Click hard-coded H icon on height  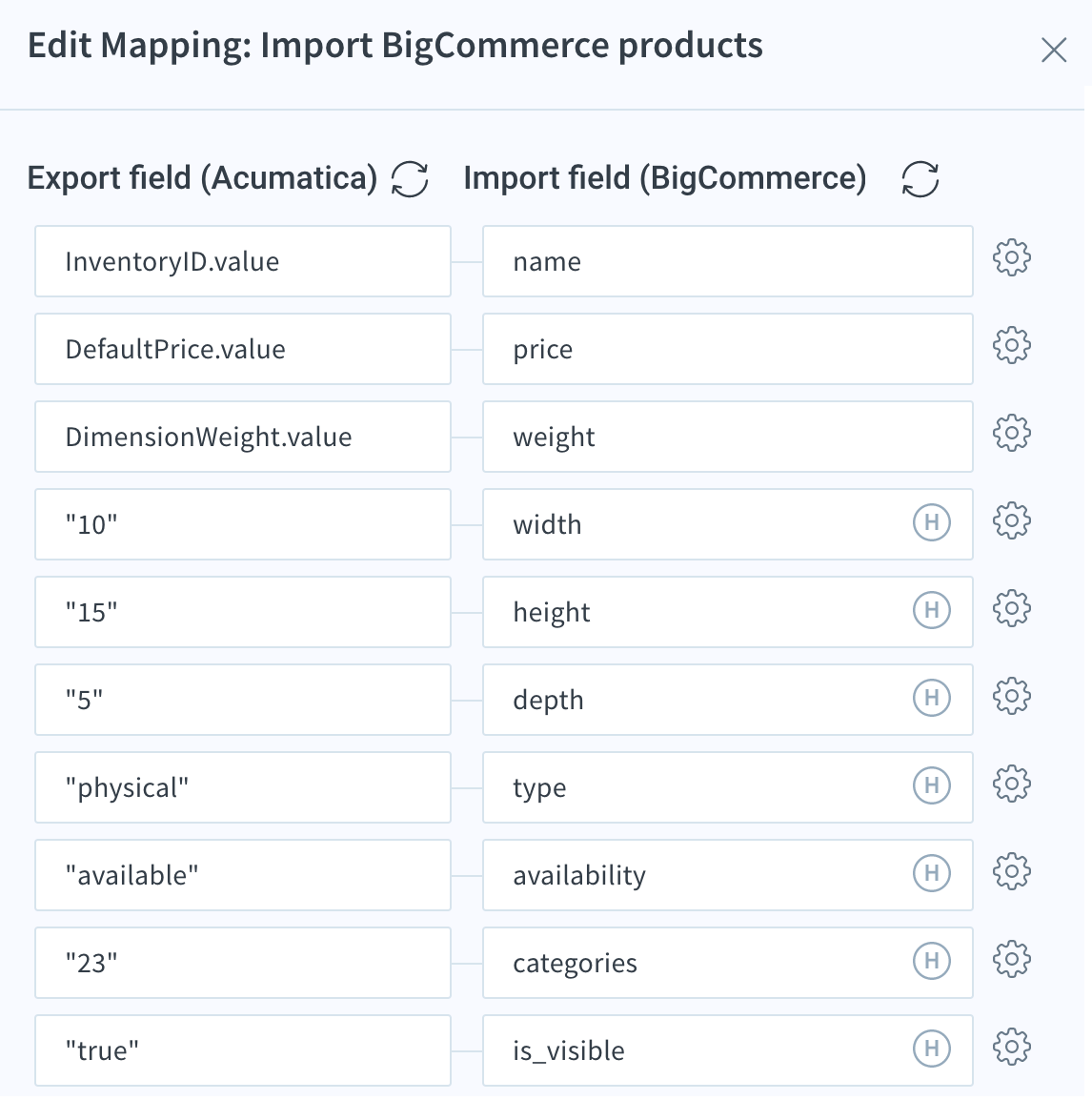931,610
